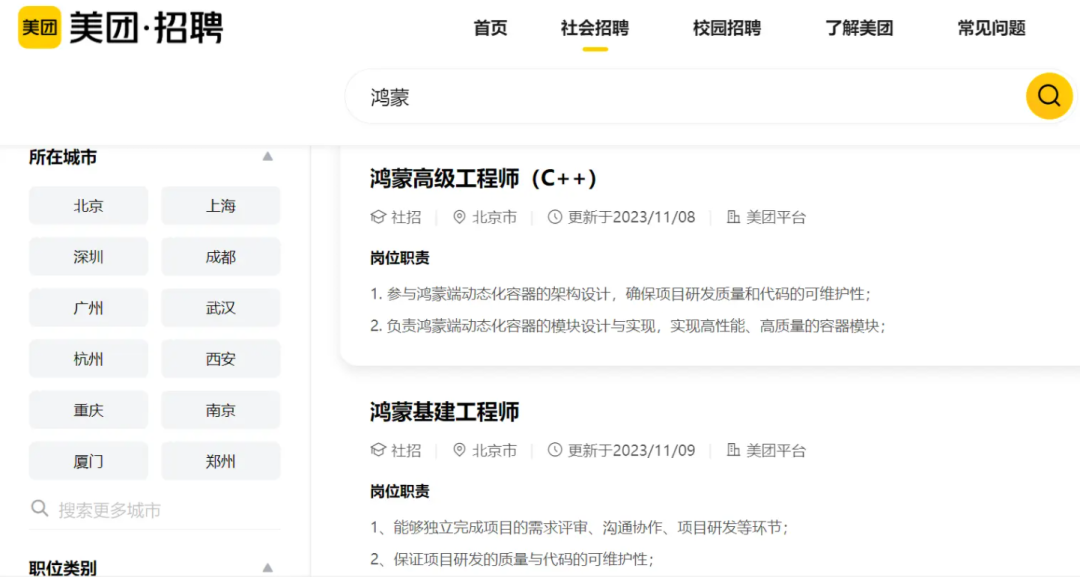Click the line 保证项目研发的质量与代码的可维护性
Image resolution: width=1080 pixels, height=577 pixels.
click(512, 558)
